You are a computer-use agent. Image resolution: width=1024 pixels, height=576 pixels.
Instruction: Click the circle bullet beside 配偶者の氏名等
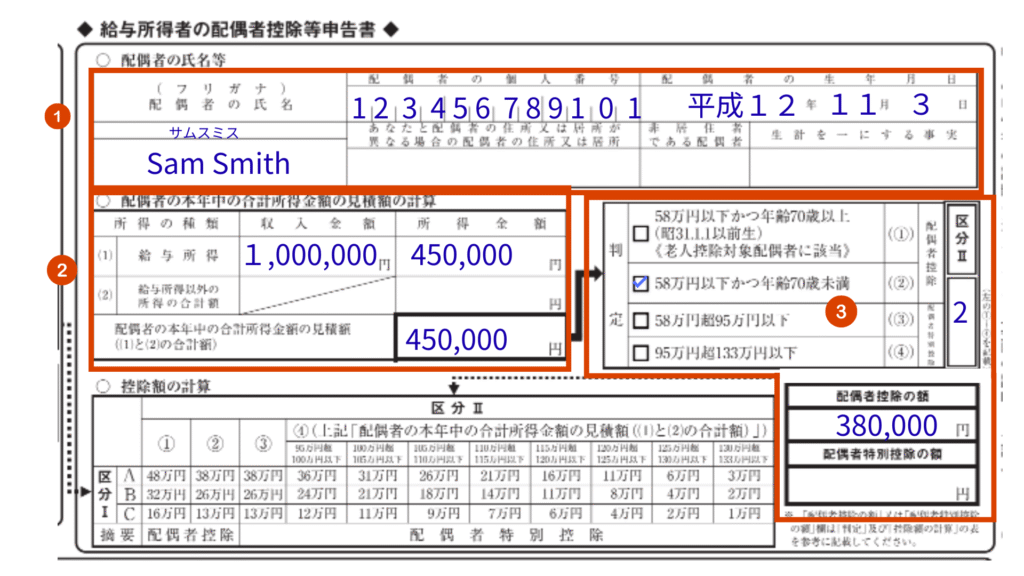pyautogui.click(x=103, y=59)
